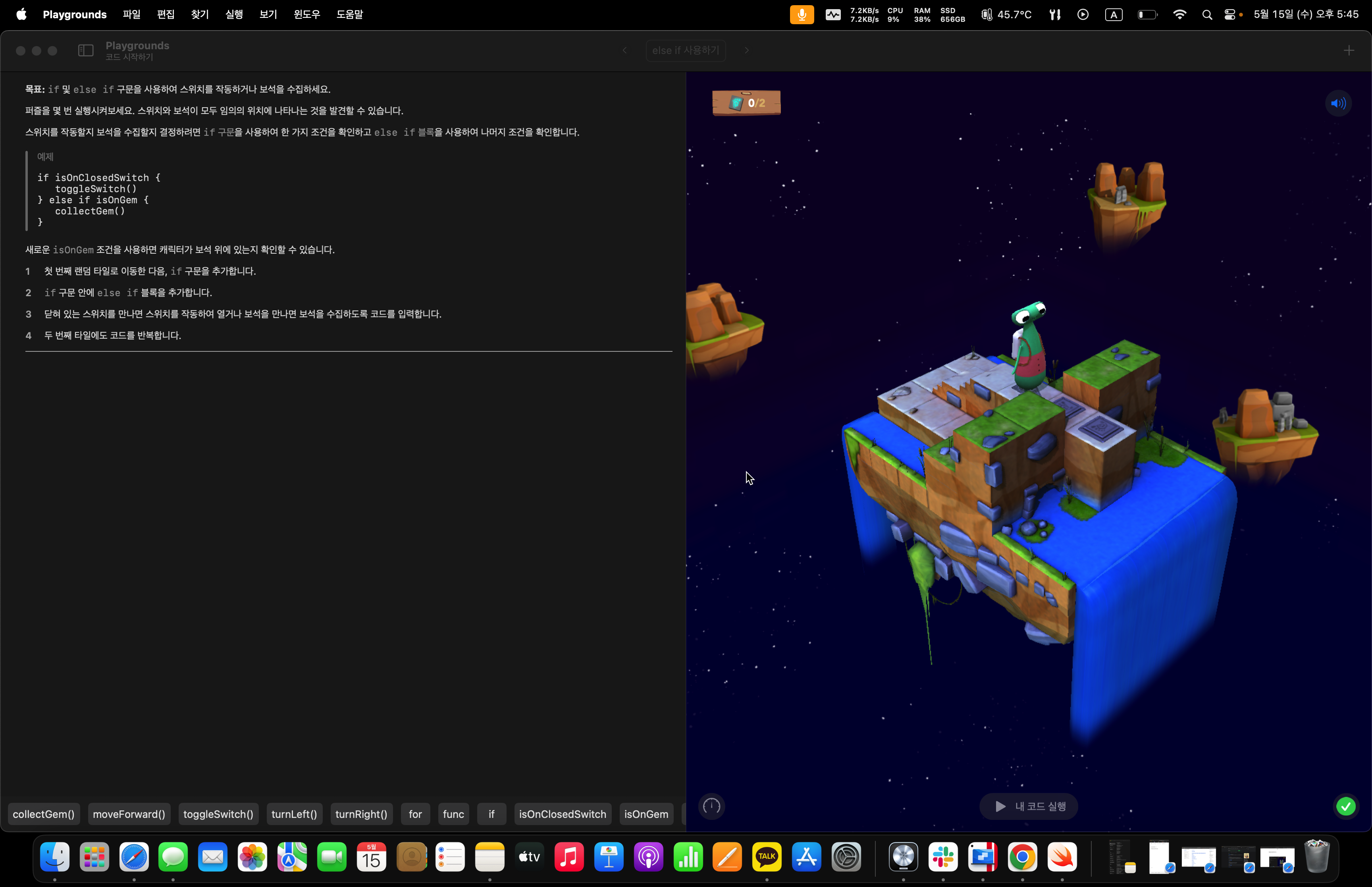The height and width of the screenshot is (887, 1372).
Task: Open Google Chrome from the Dock
Action: [x=1023, y=857]
